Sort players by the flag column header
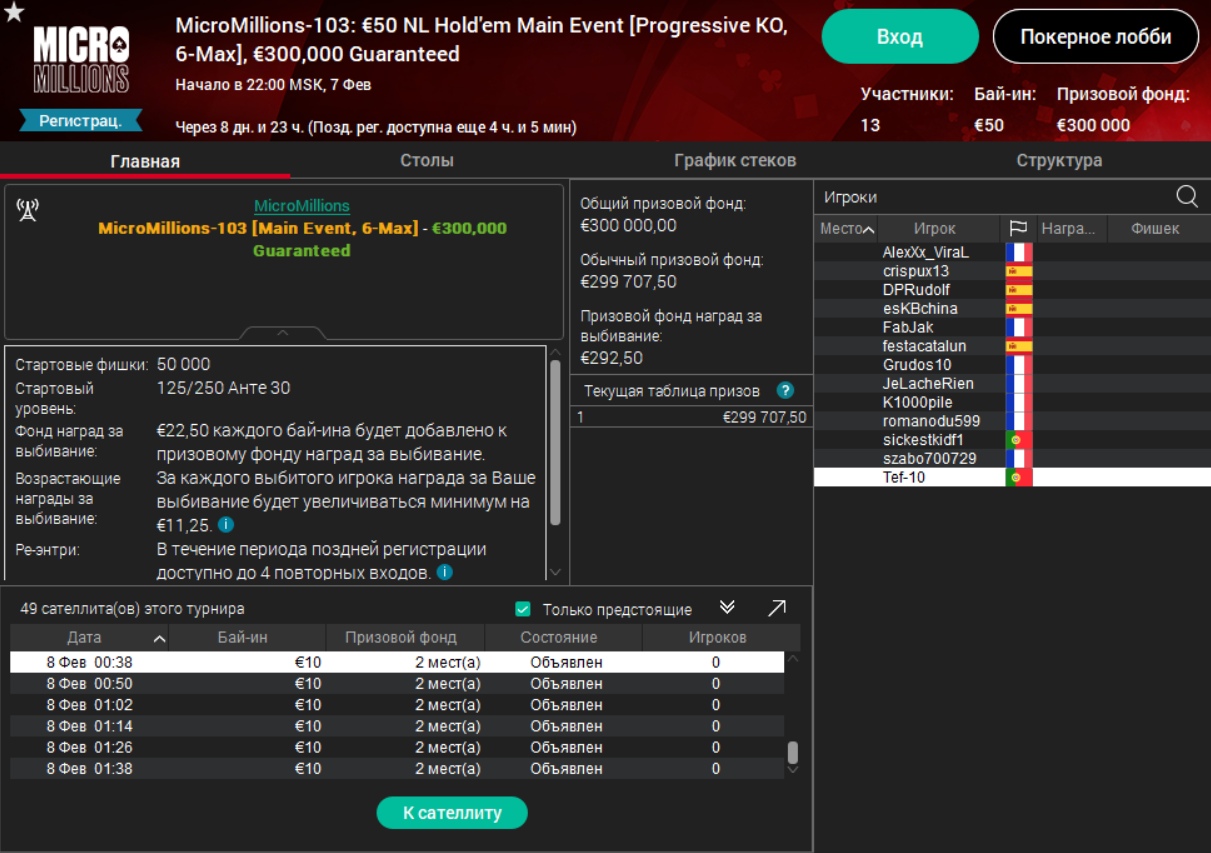 click(x=1018, y=228)
